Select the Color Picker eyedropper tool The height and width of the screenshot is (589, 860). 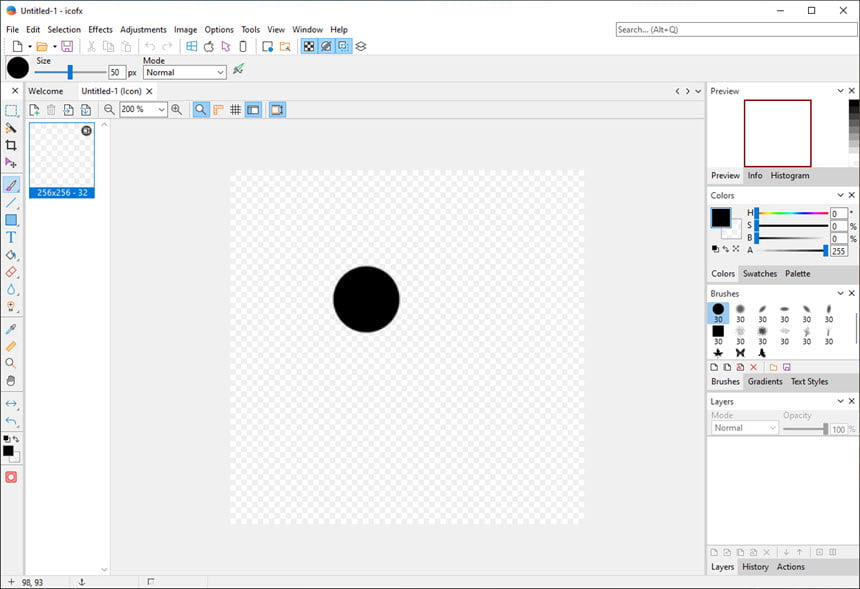point(11,329)
